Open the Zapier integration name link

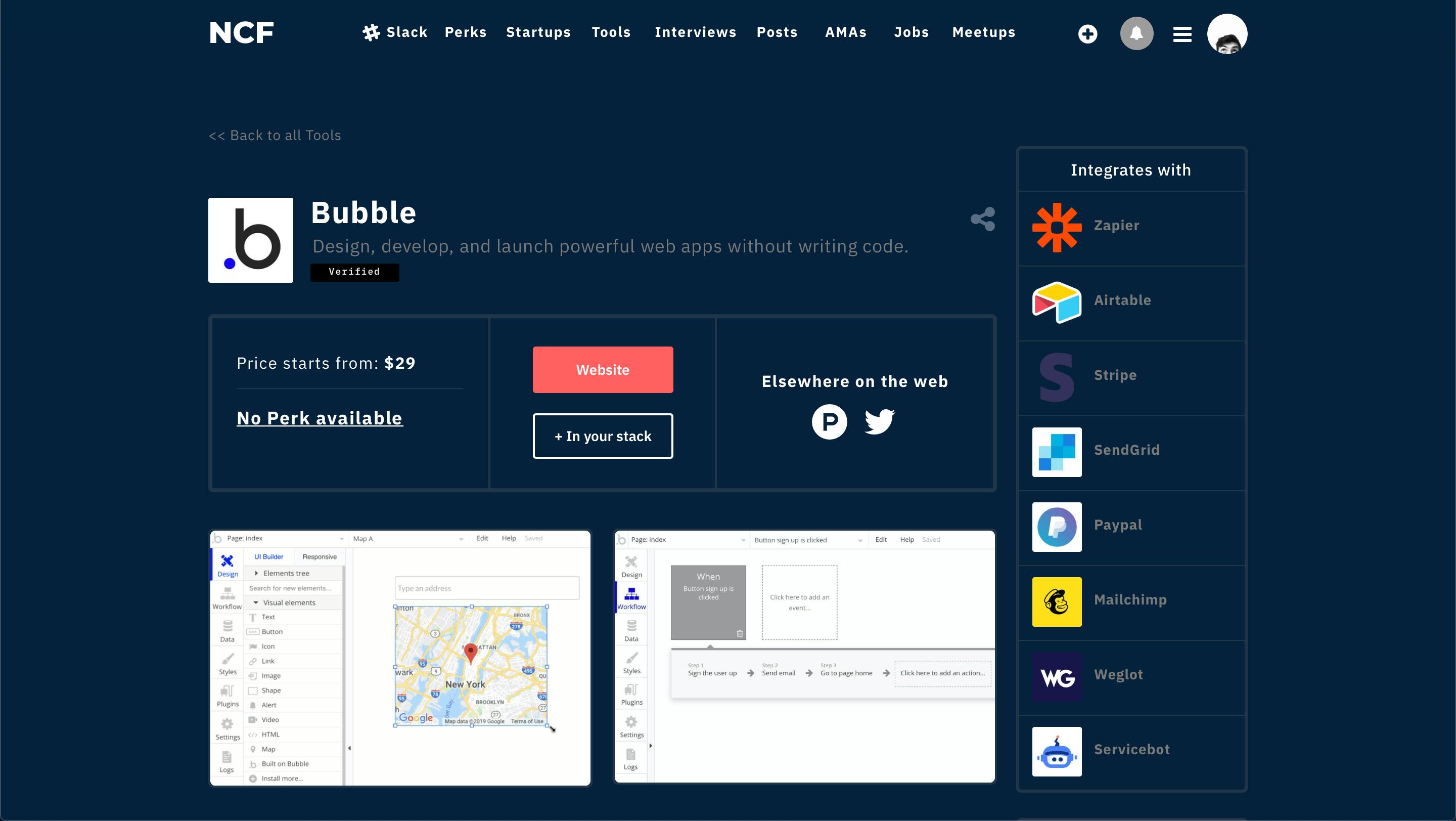click(x=1116, y=226)
